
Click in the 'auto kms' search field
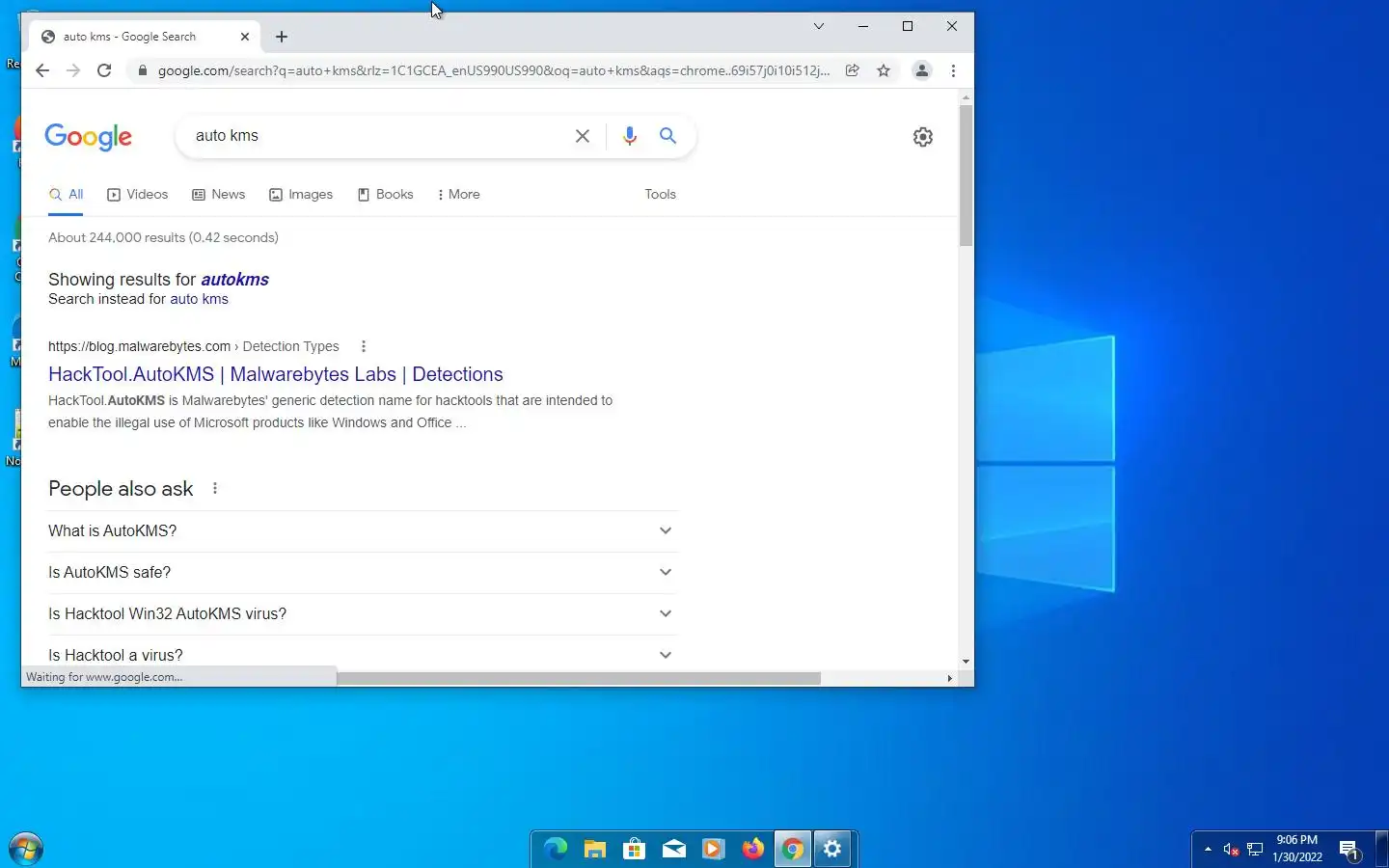[x=376, y=136]
